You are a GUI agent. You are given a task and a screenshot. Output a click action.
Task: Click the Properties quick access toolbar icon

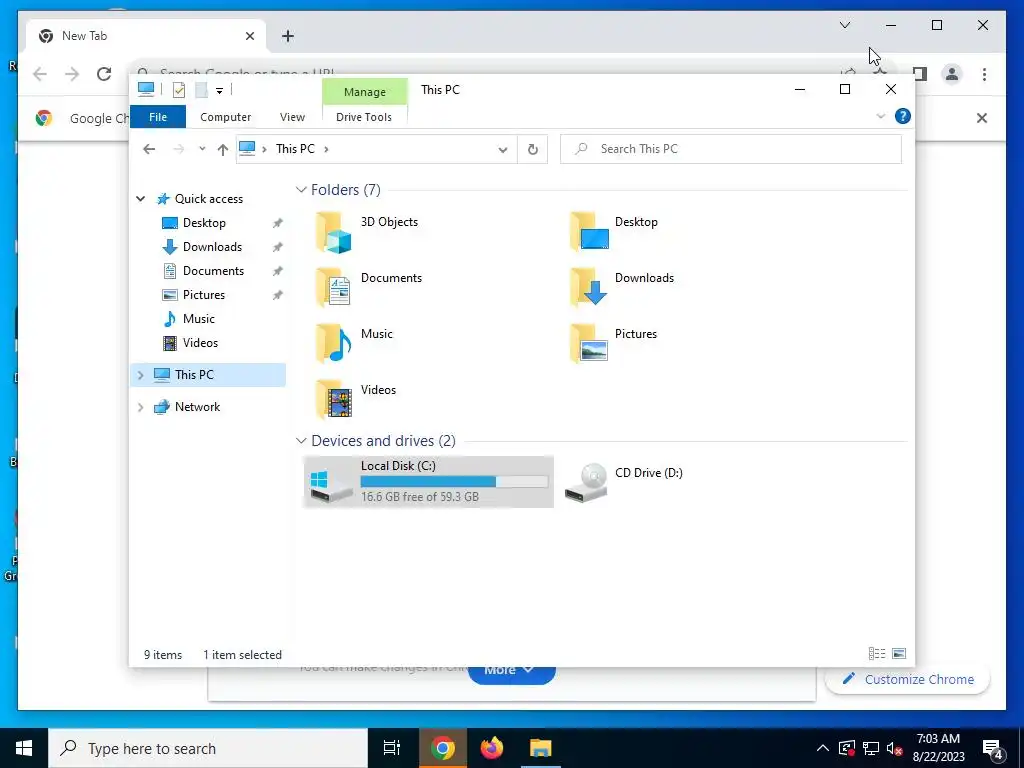click(x=178, y=90)
